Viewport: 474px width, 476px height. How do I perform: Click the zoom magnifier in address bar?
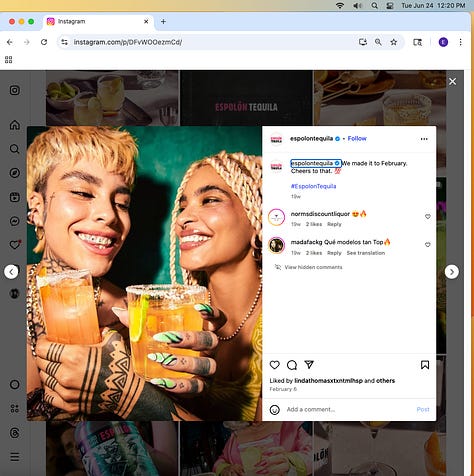[378, 42]
